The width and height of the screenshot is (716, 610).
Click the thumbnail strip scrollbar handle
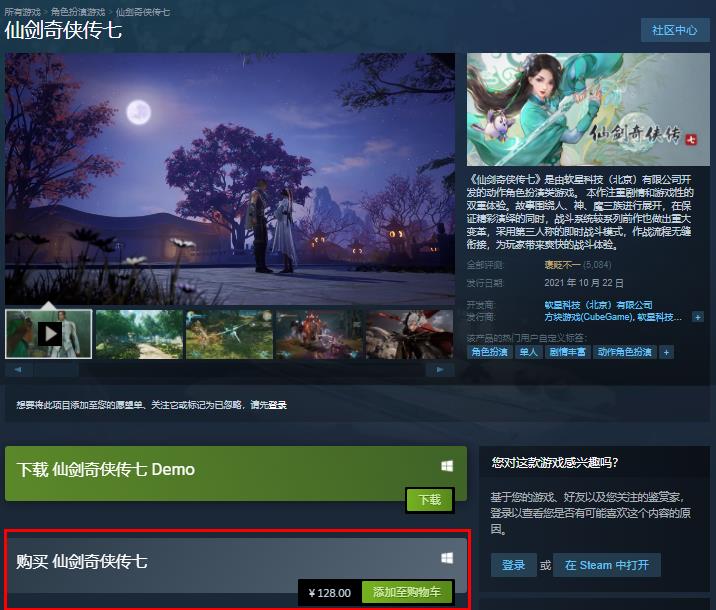pyautogui.click(x=56, y=369)
